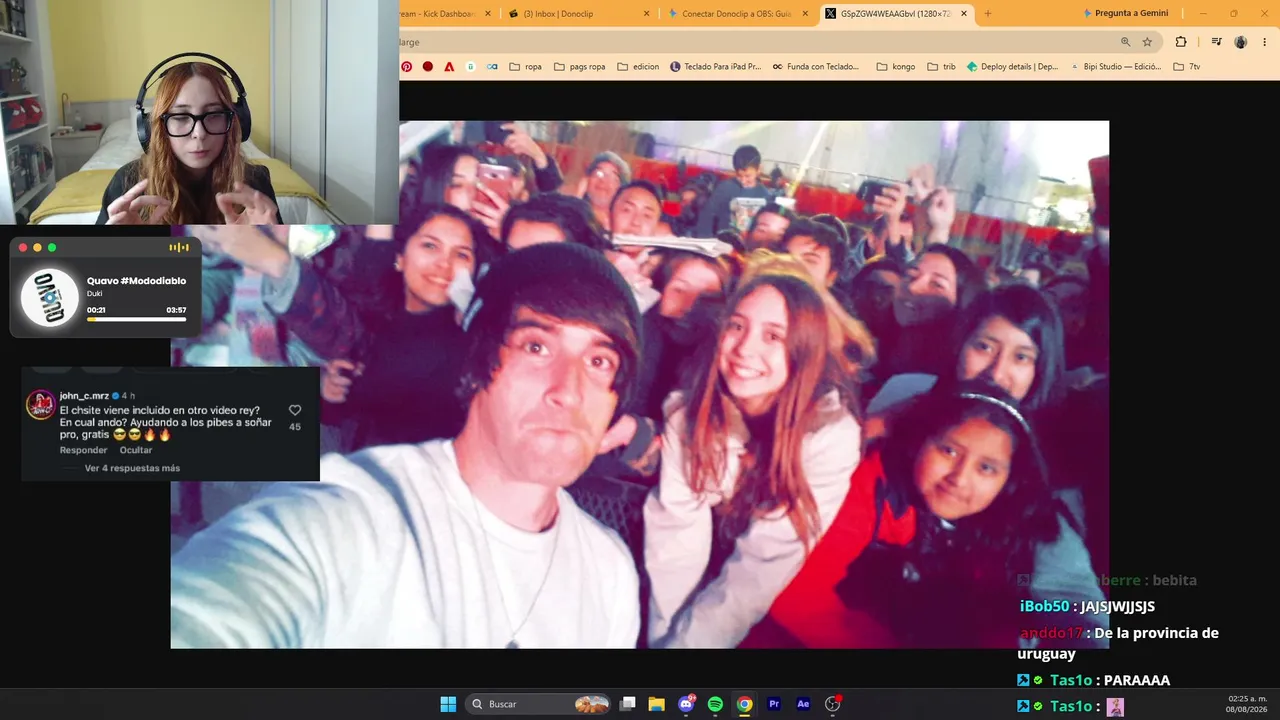This screenshot has height=720, width=1280.
Task: Open the Chrome three-dot menu
Action: tap(1265, 42)
